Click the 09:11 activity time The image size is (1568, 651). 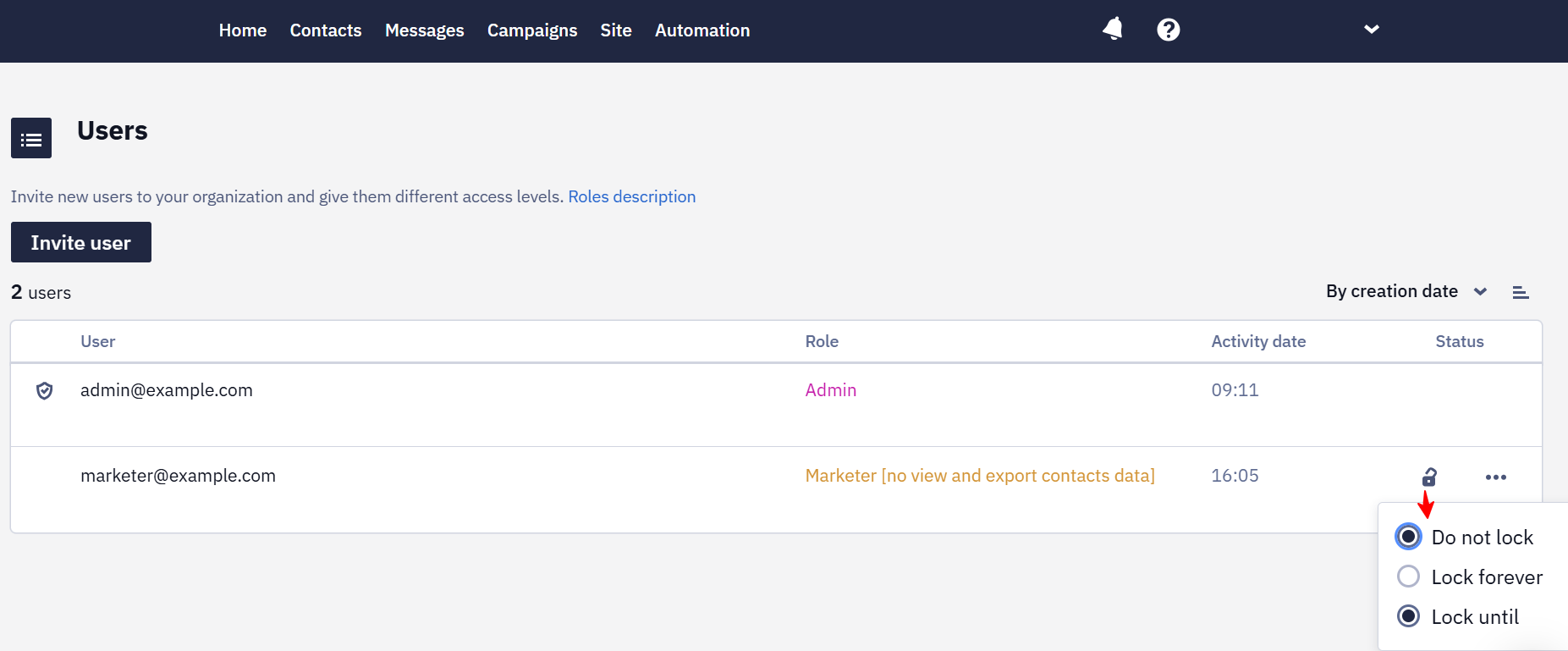[1235, 390]
